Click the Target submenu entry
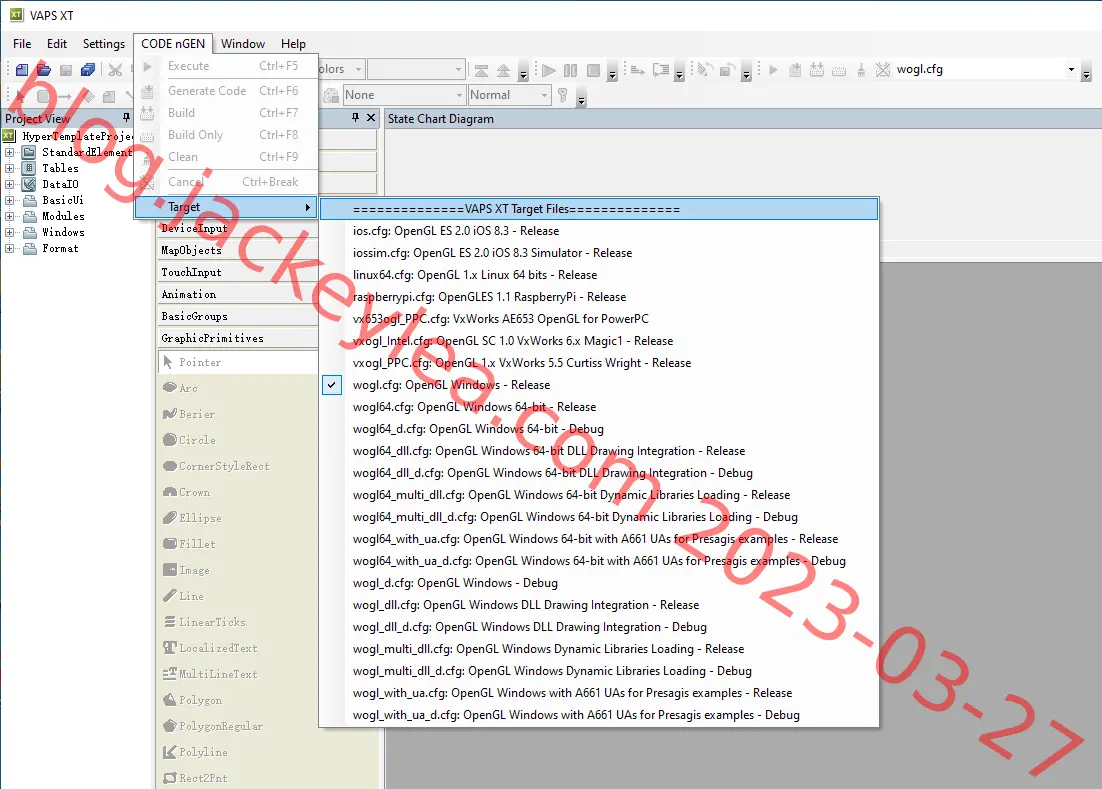 point(226,207)
